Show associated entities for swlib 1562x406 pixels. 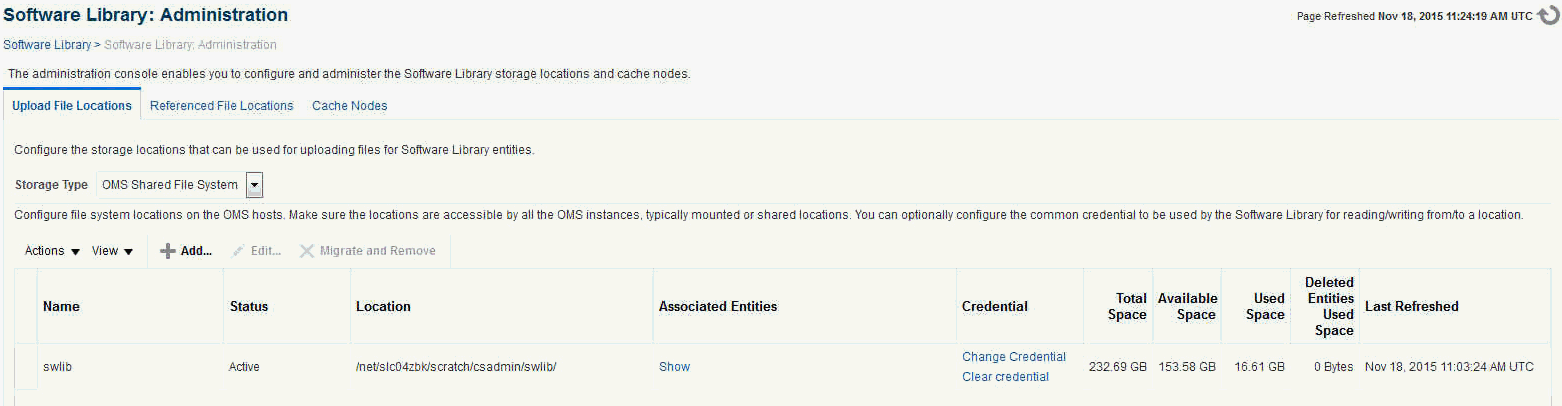(674, 367)
